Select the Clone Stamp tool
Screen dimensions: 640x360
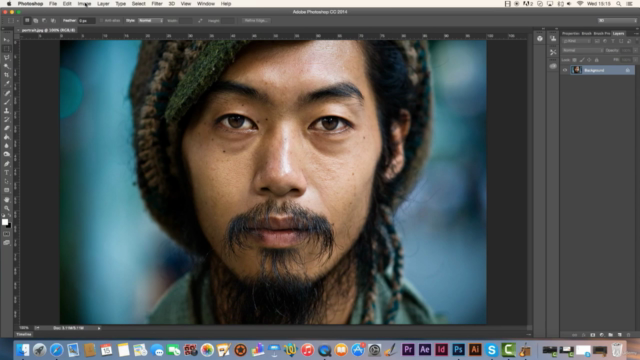tap(7, 111)
